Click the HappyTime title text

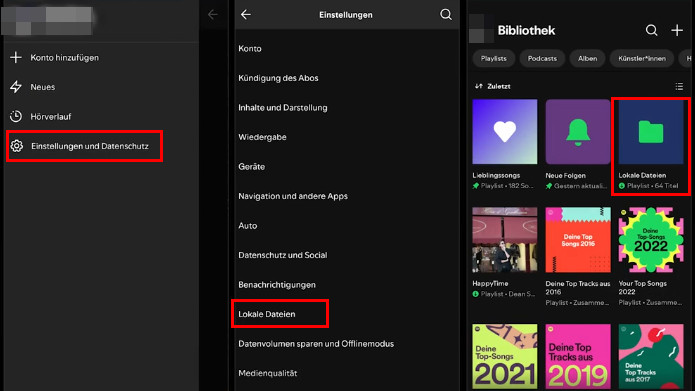tap(490, 284)
